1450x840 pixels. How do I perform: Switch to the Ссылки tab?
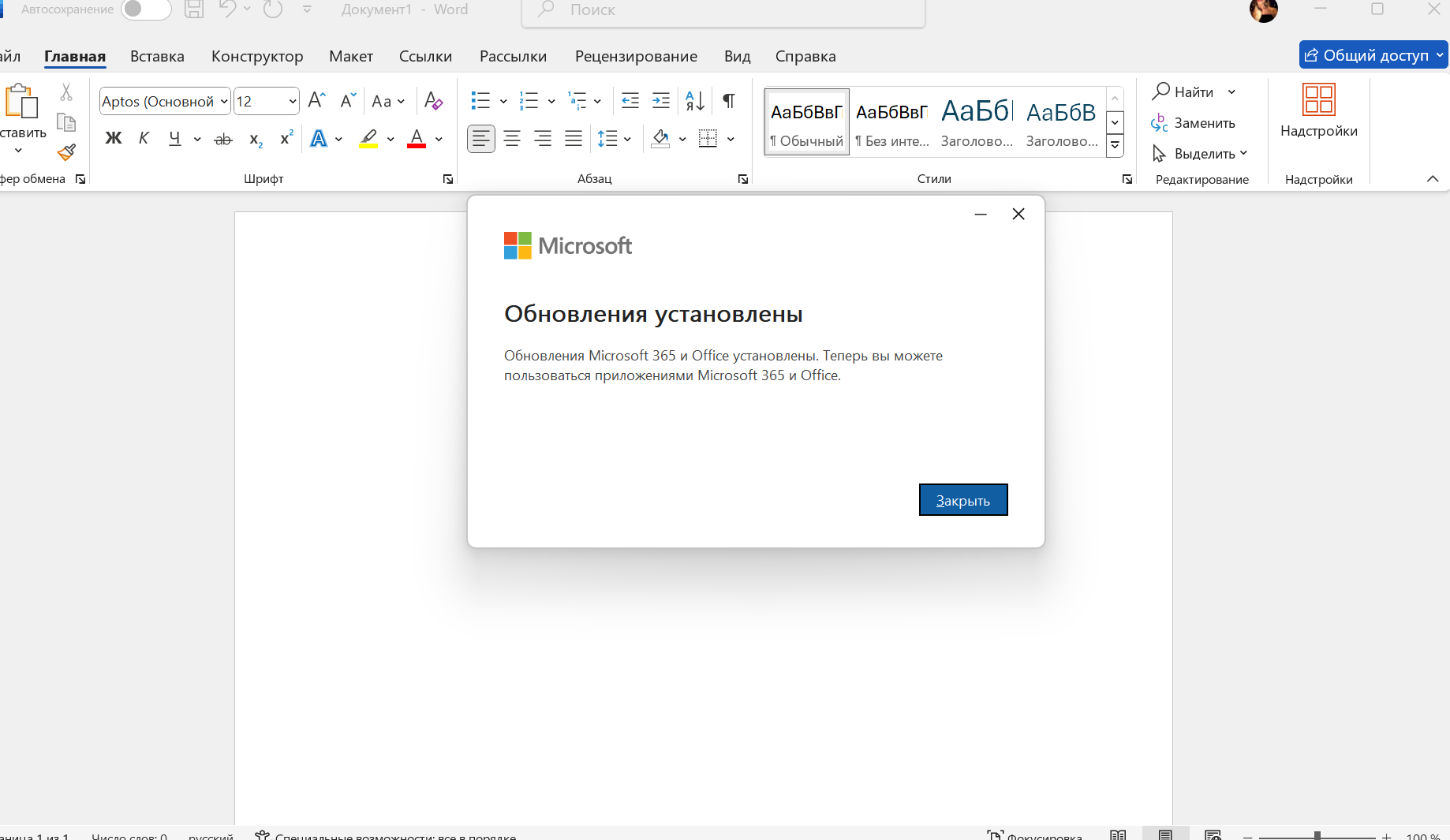pos(425,56)
